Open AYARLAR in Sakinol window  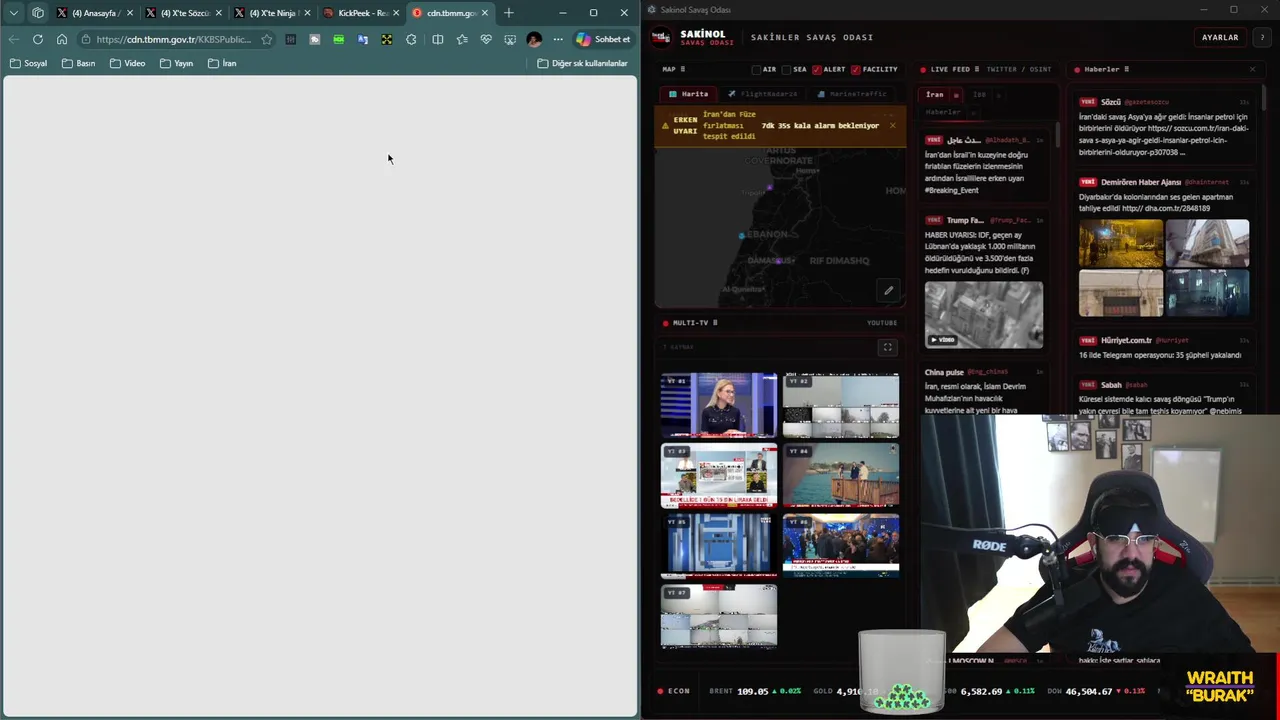(1220, 37)
